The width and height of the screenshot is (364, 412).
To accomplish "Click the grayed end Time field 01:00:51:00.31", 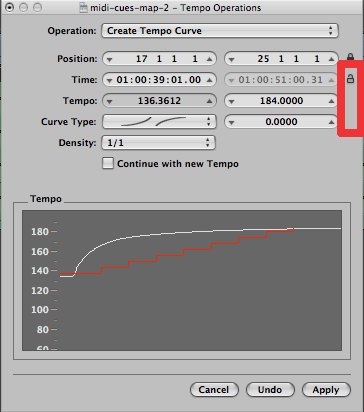I will tap(281, 80).
